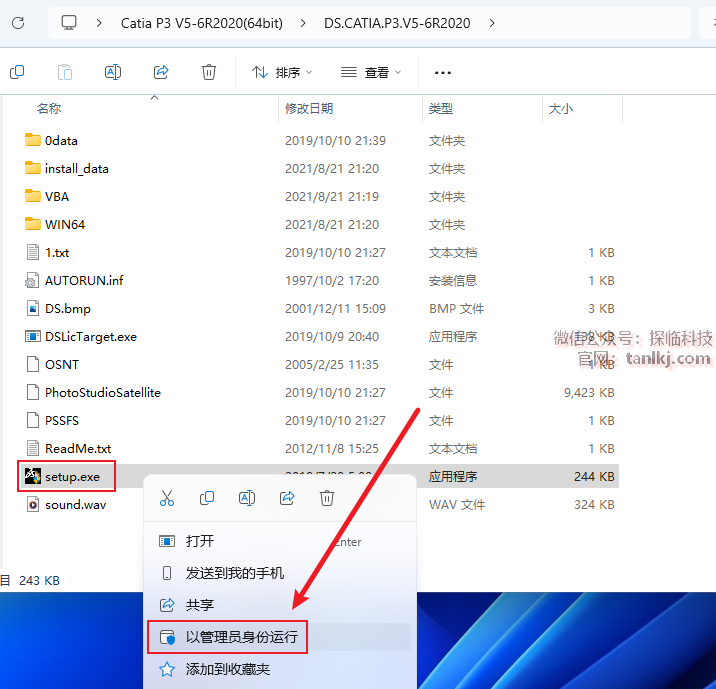The width and height of the screenshot is (716, 689).
Task: Click the VBA folder icon
Action: pos(32,196)
